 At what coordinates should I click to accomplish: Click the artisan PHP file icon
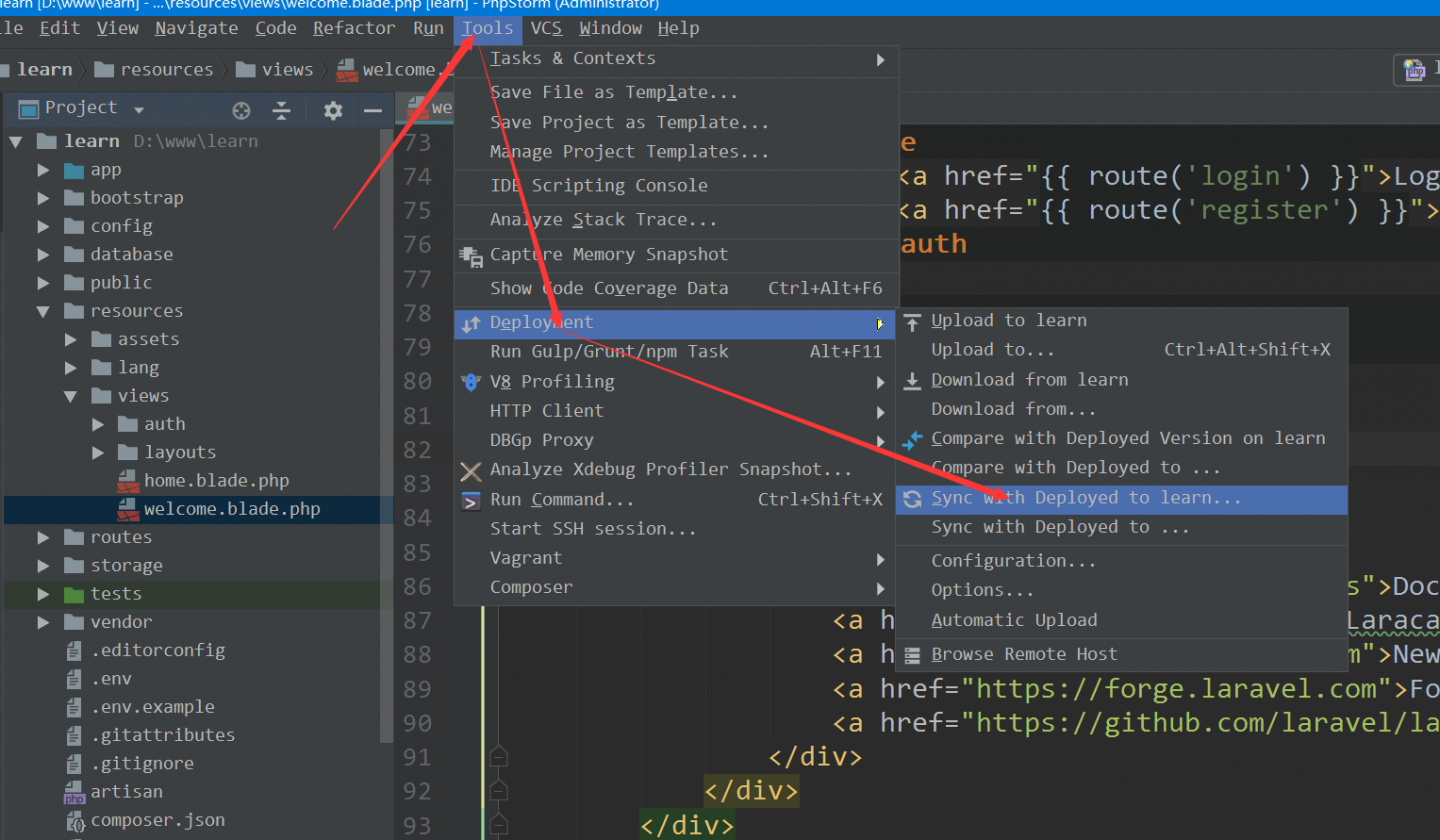pyautogui.click(x=75, y=793)
